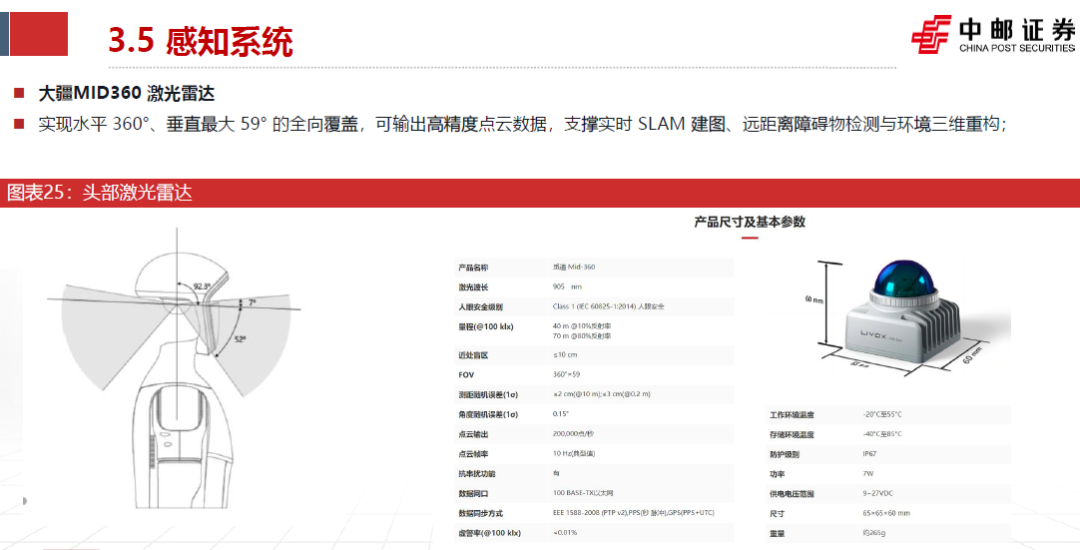Click the "IP67" protection rating value

869,454
